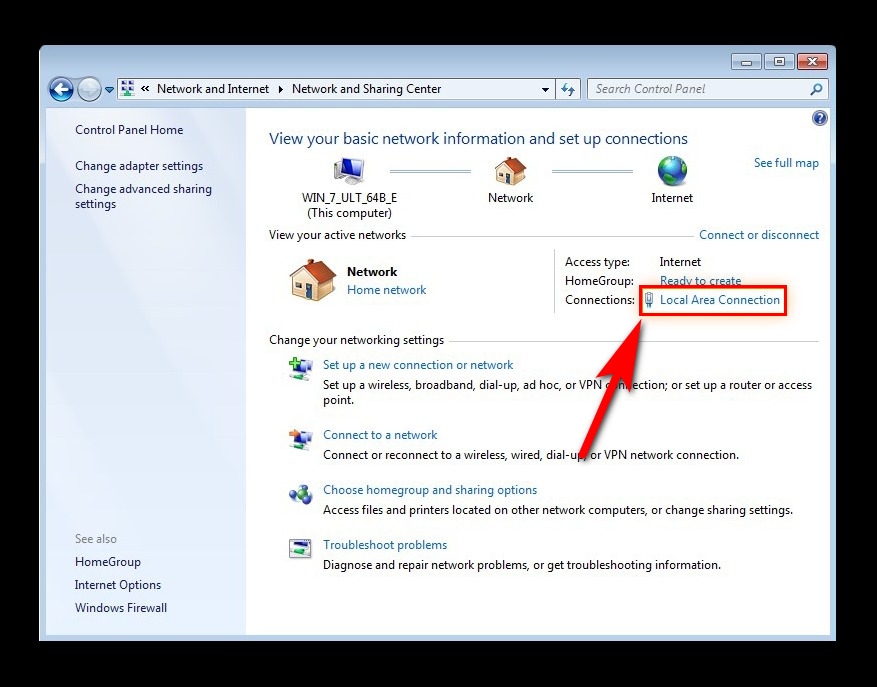877x687 pixels.
Task: Open Change adapter settings
Action: point(139,166)
